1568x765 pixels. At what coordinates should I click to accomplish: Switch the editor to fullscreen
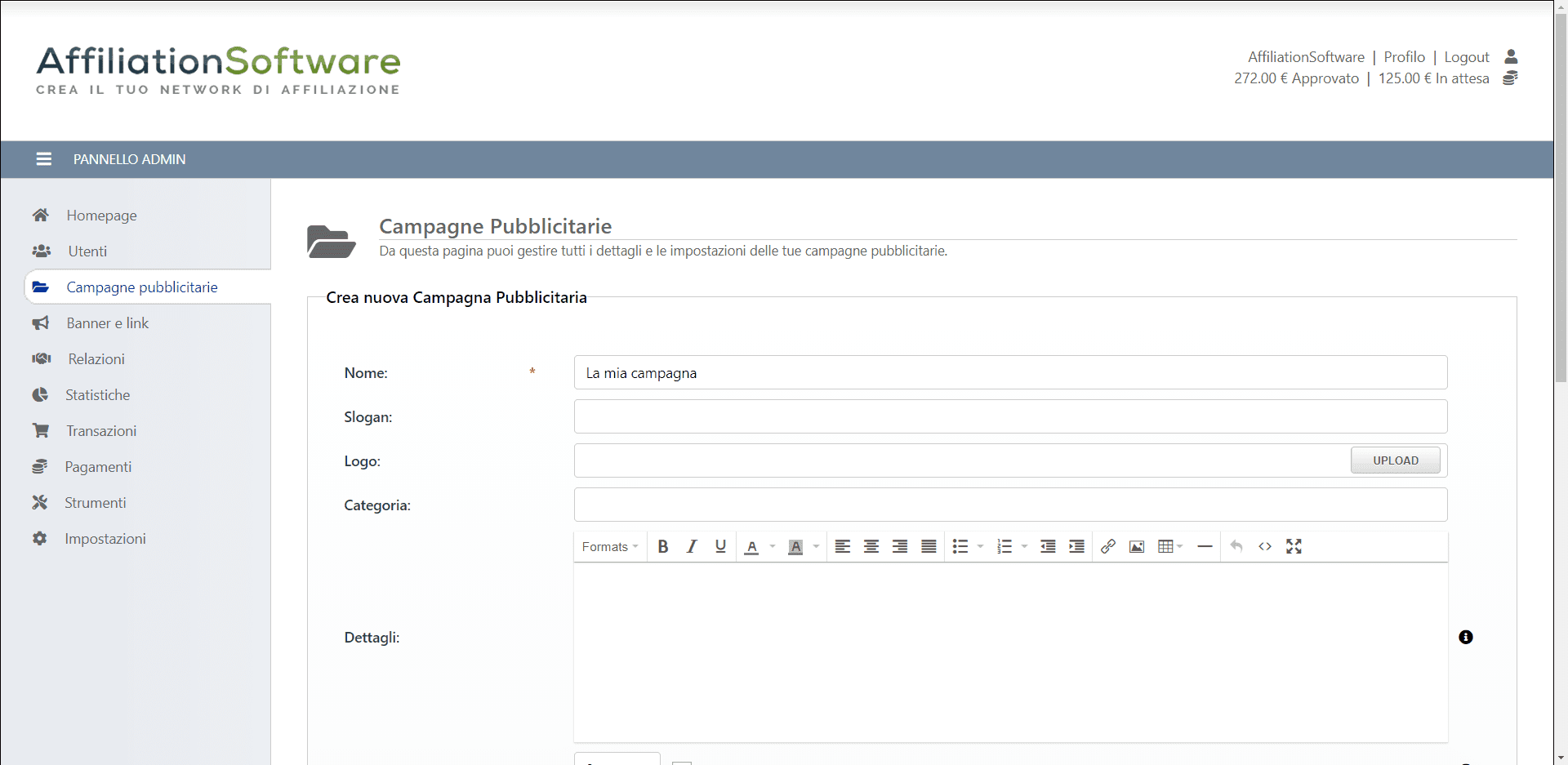point(1294,547)
